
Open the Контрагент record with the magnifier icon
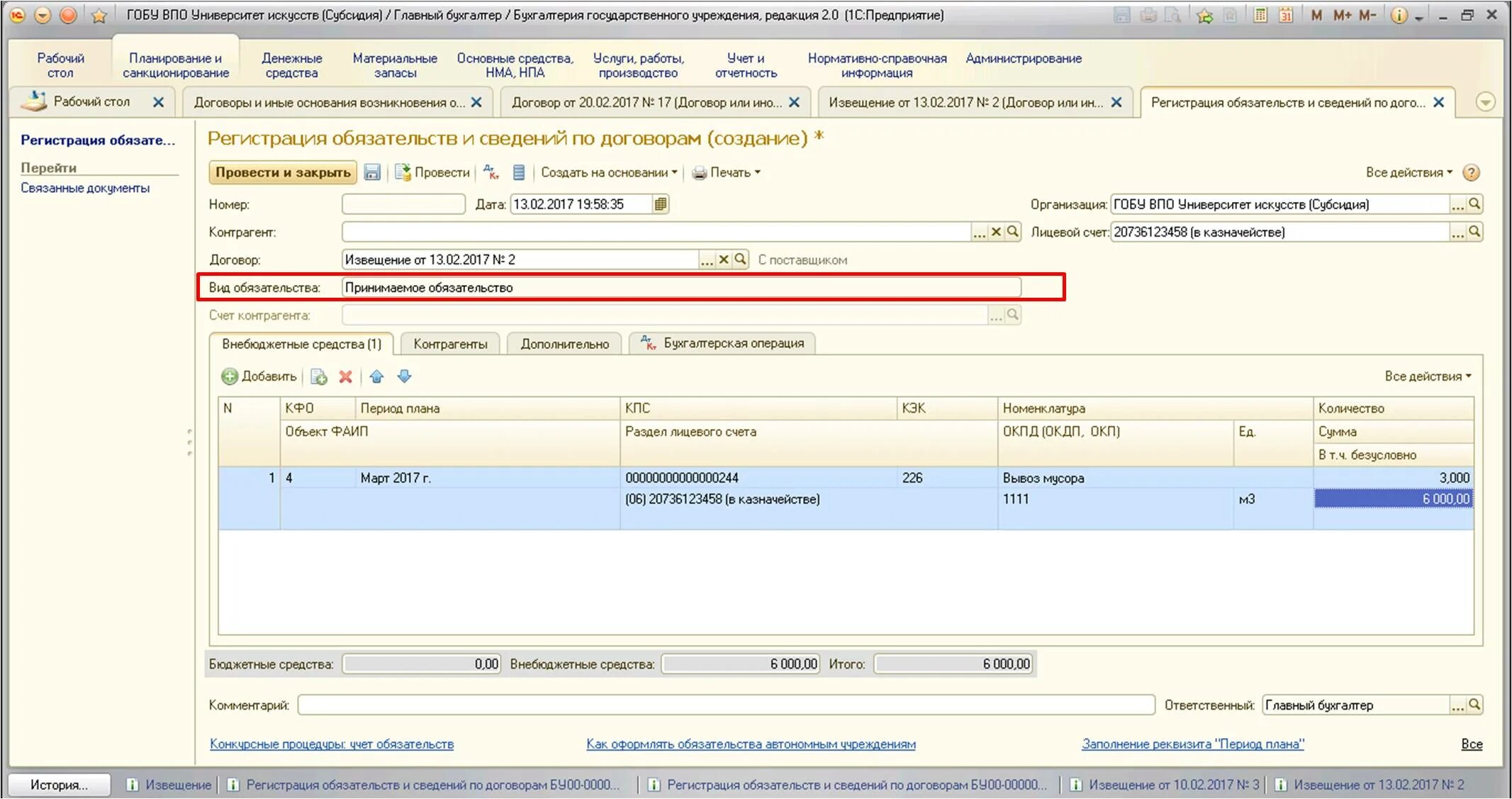tap(1013, 232)
